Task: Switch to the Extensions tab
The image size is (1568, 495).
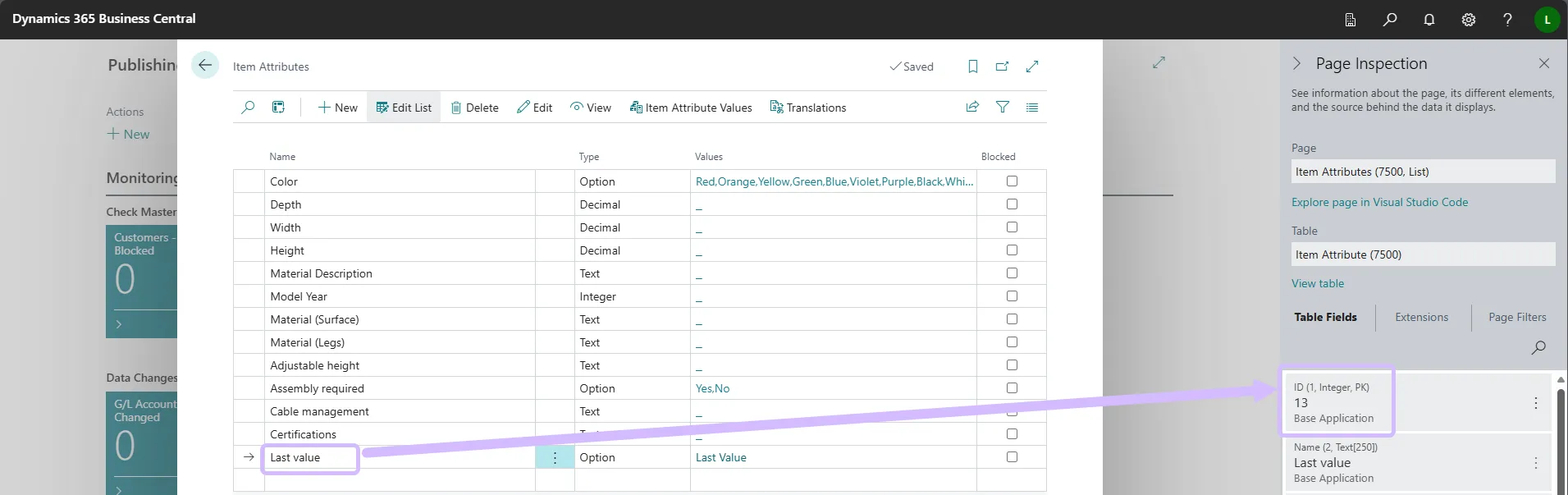Action: coord(1421,318)
